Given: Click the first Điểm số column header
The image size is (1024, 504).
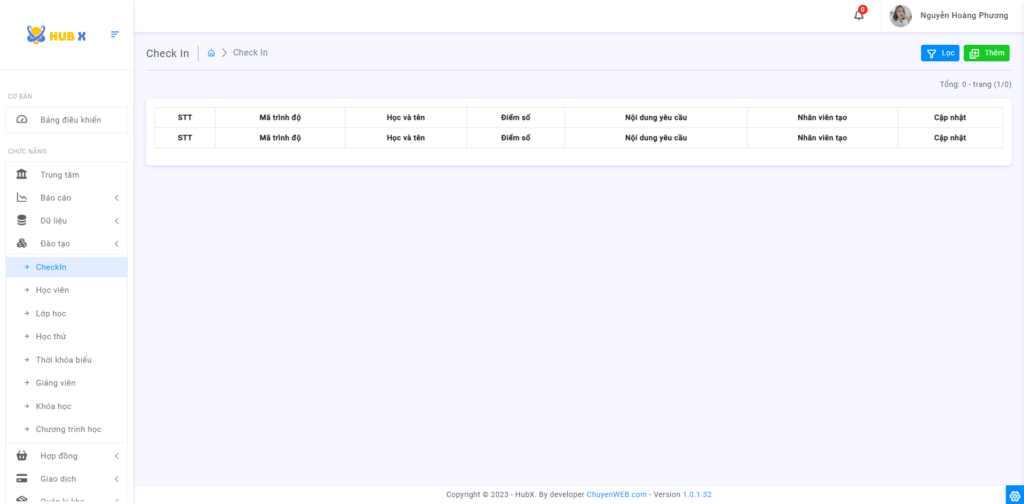Looking at the screenshot, I should [515, 118].
